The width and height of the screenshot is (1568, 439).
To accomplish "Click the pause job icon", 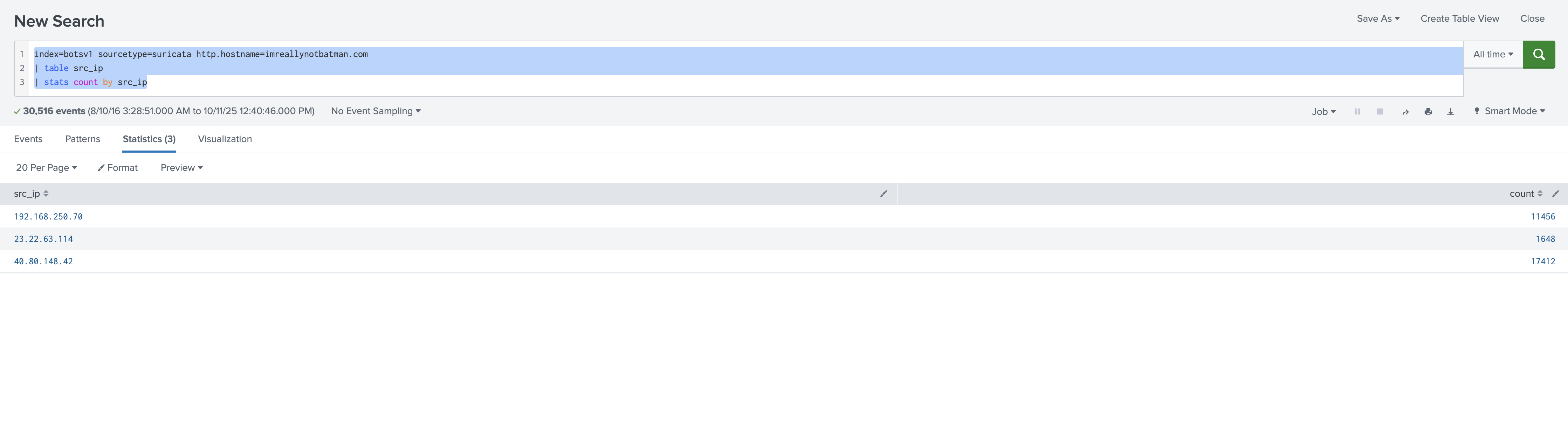I will (x=1357, y=112).
